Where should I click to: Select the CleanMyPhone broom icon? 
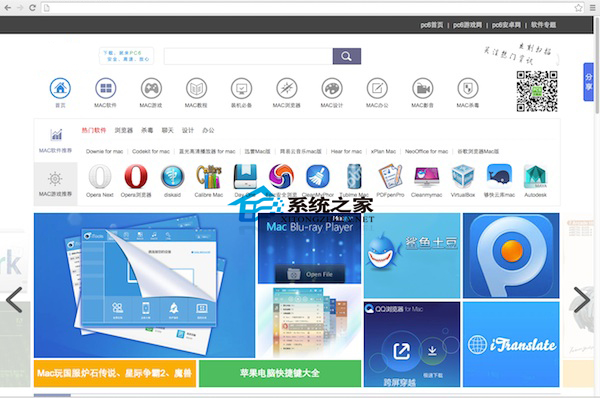318,176
